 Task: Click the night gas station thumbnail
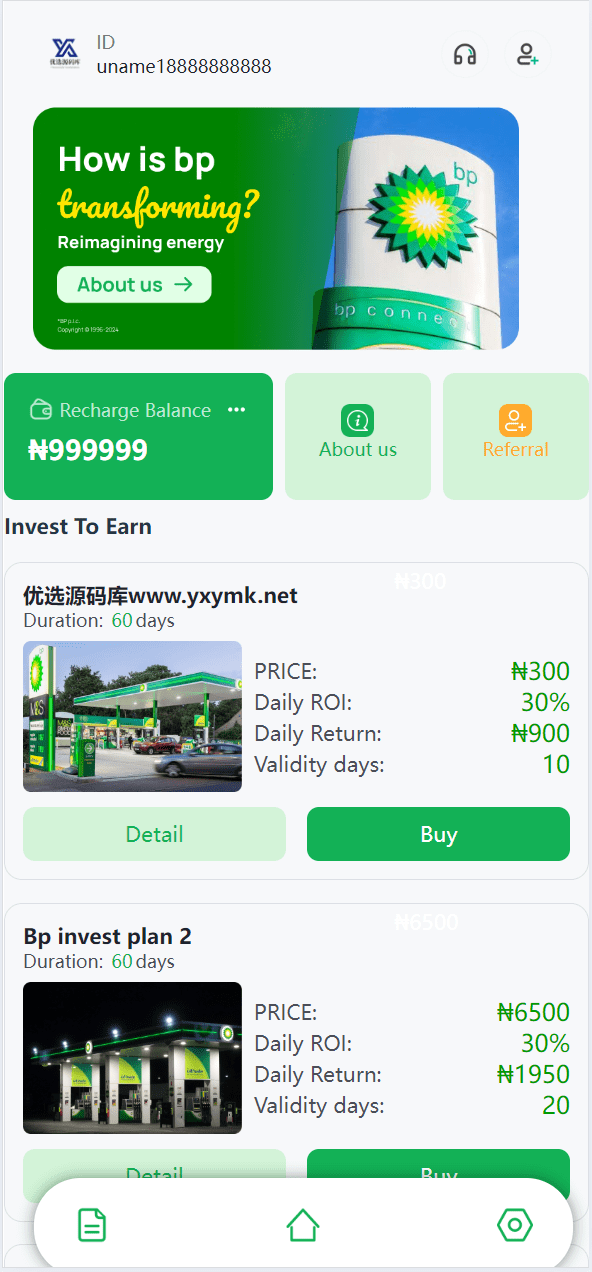coord(132,1058)
